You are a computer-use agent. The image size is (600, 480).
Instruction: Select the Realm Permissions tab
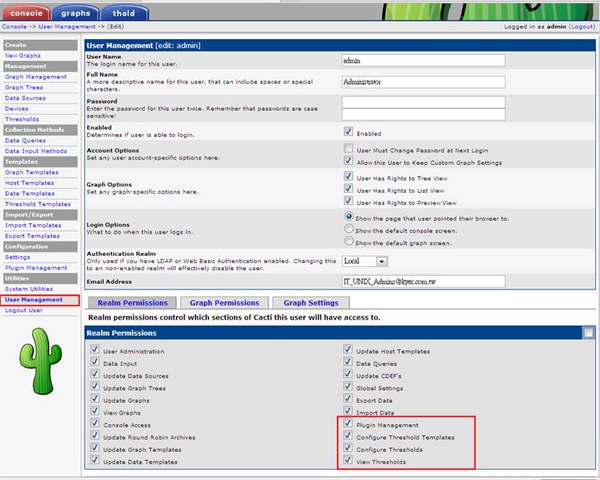[132, 303]
